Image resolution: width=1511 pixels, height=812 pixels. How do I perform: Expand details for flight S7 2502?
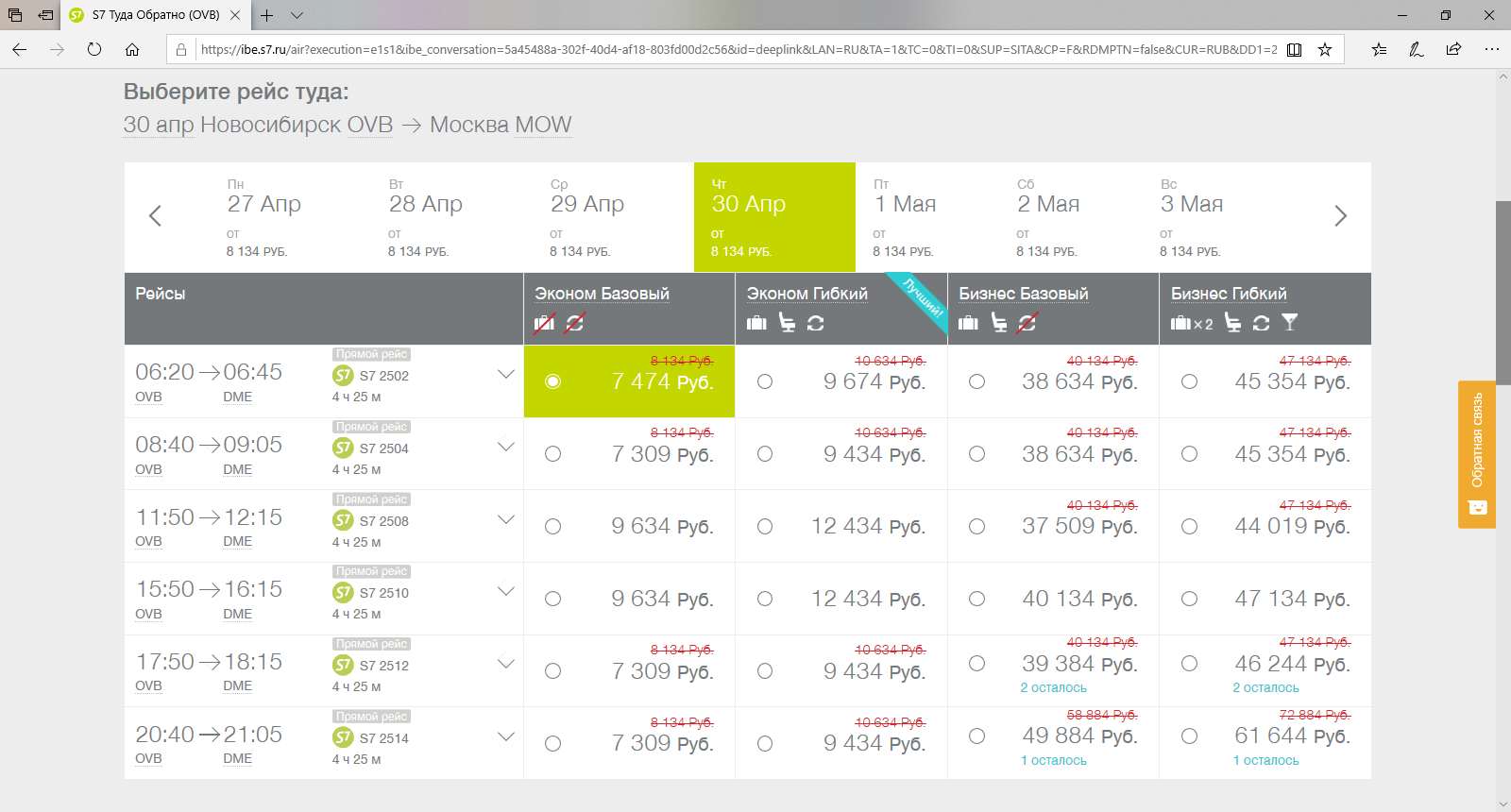506,374
